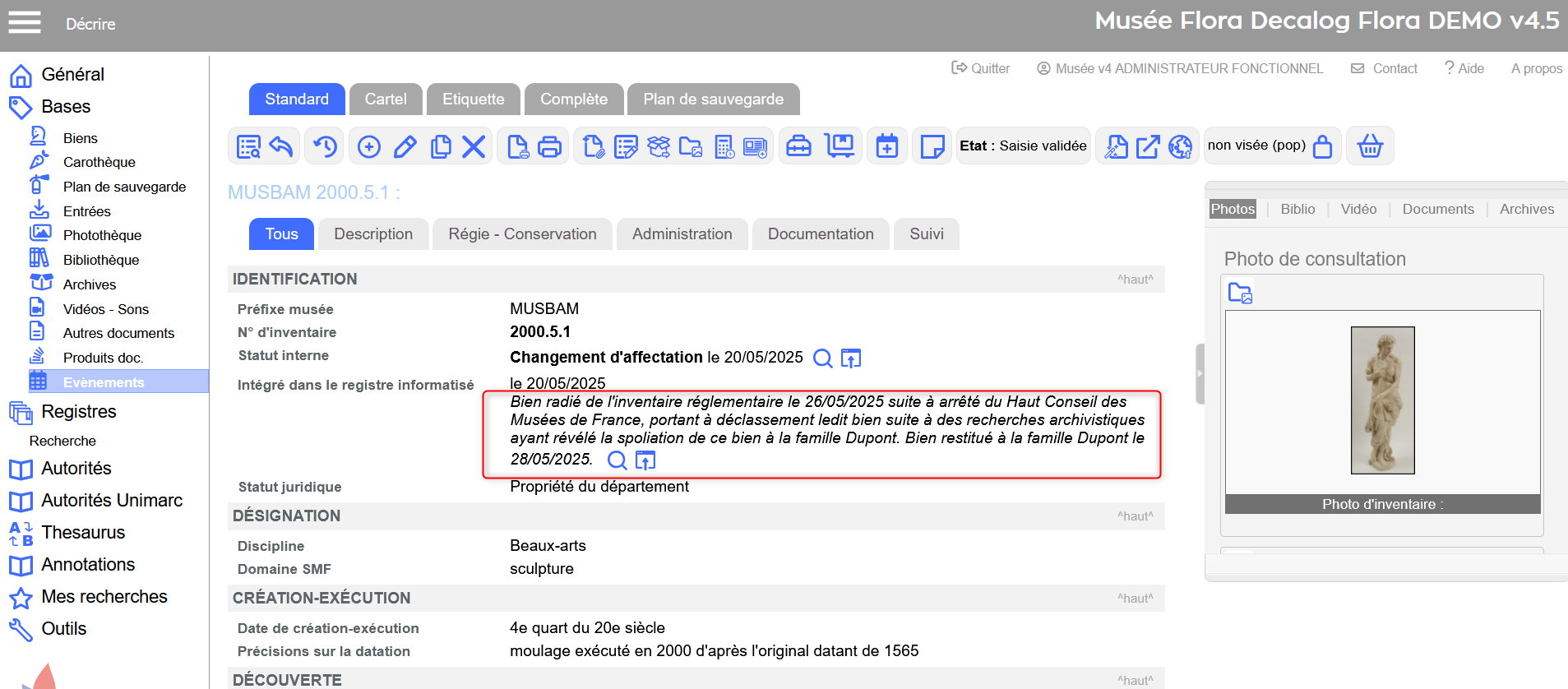Click the printer icon in toolbar
Image resolution: width=1568 pixels, height=689 pixels.
click(x=549, y=146)
